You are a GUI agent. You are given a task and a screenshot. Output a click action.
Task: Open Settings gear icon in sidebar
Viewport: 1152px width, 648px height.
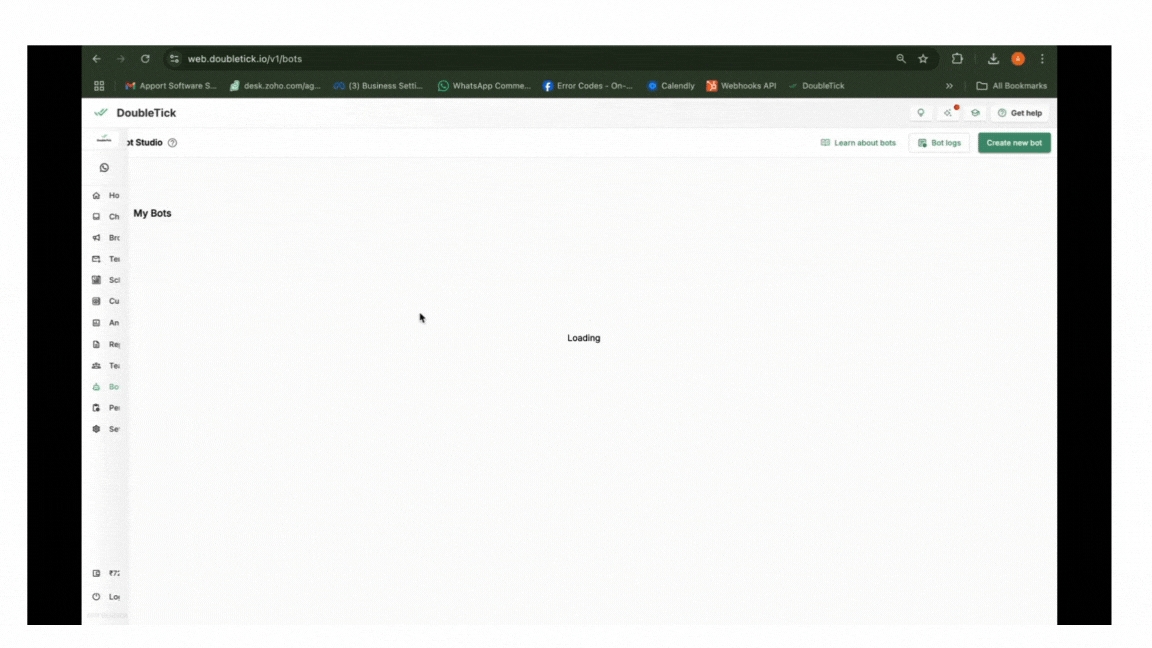(x=96, y=429)
